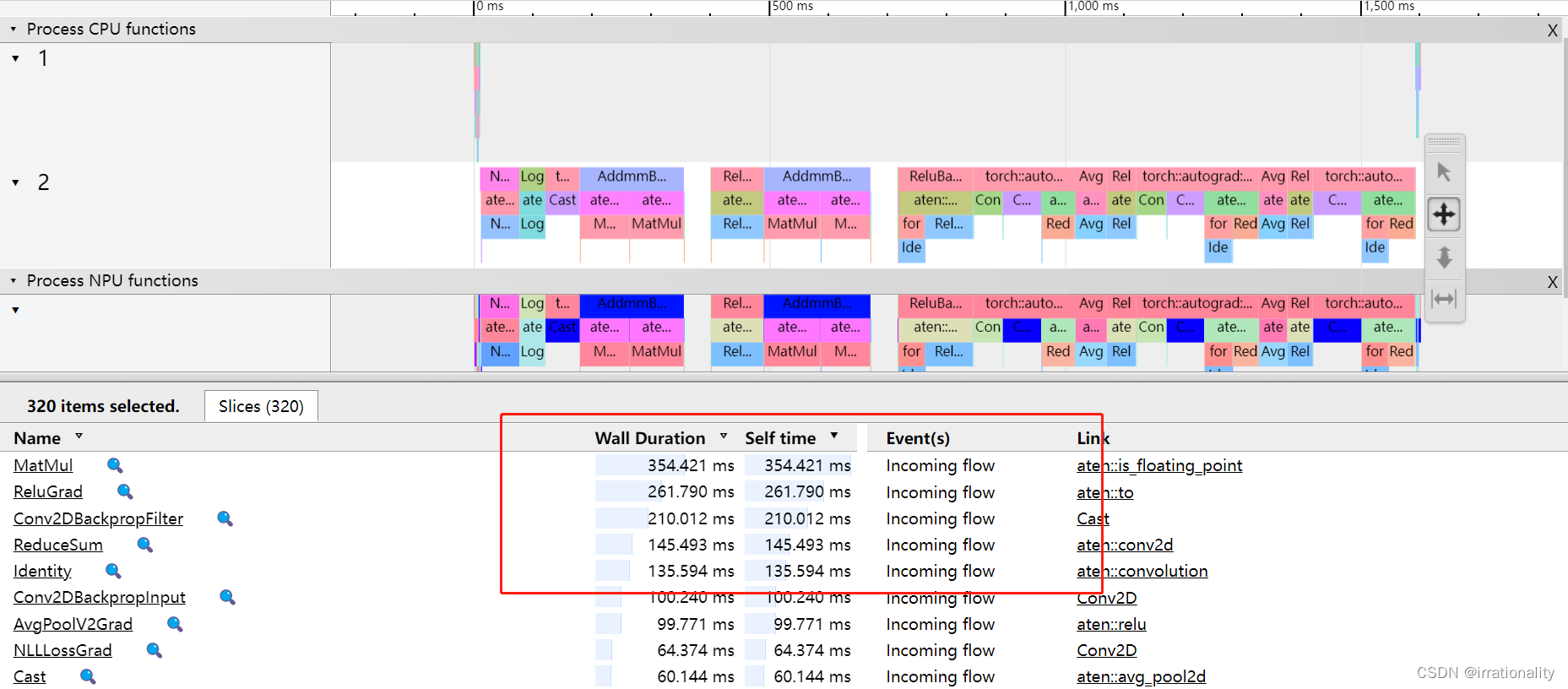Click magnifier beside Identity
Screen dimensions: 1568x689
113,571
